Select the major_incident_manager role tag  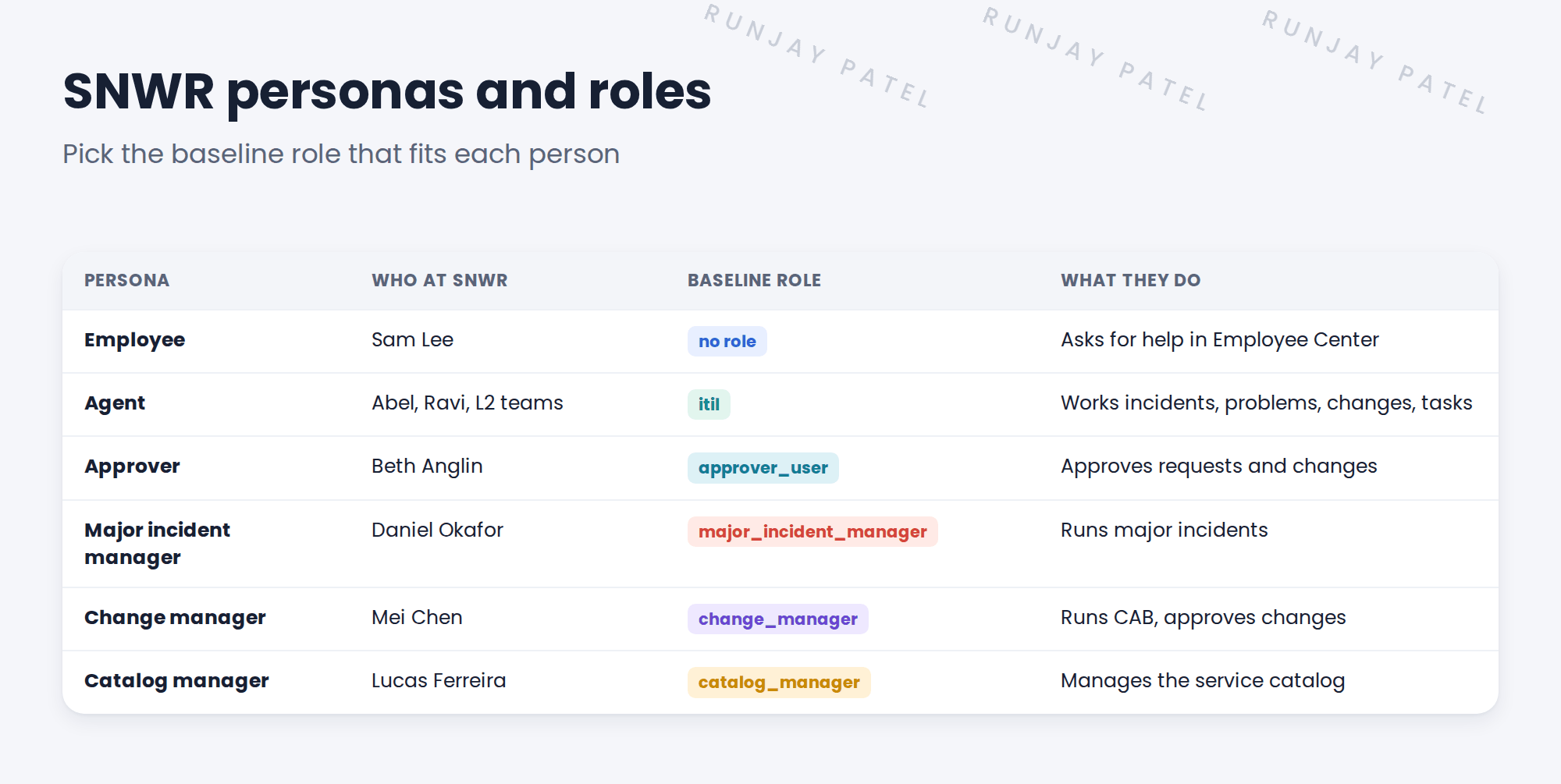point(813,531)
